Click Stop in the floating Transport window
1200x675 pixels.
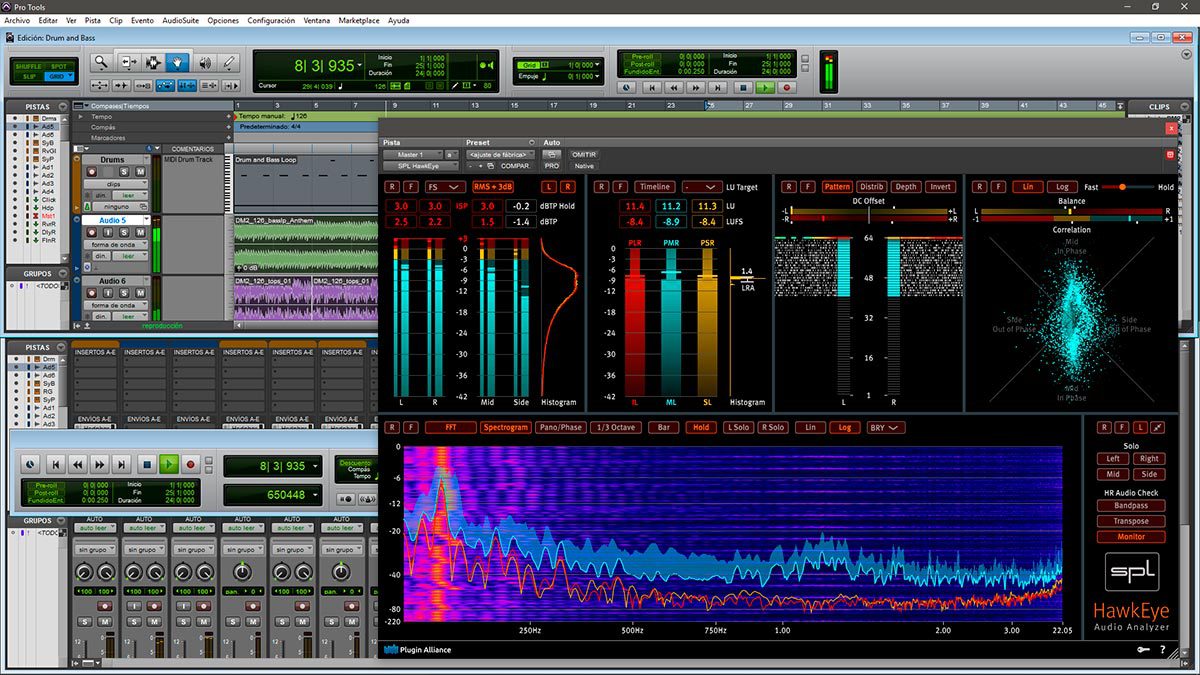(x=146, y=464)
